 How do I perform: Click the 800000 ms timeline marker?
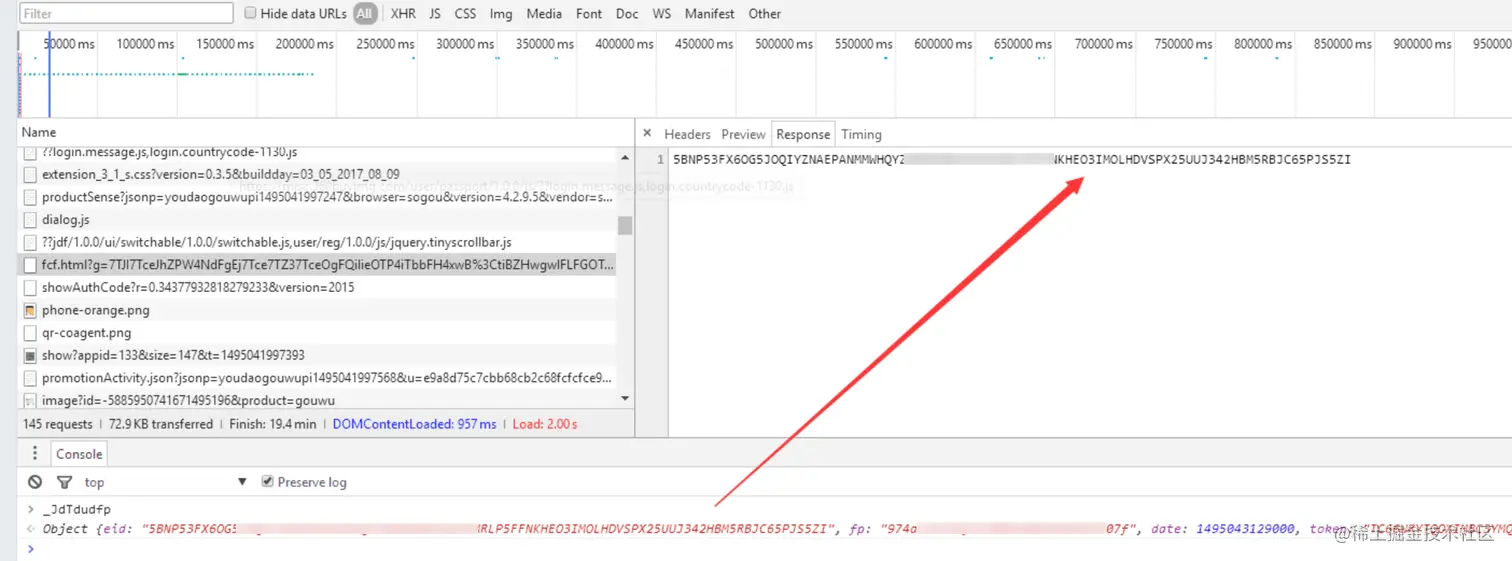coord(1263,44)
